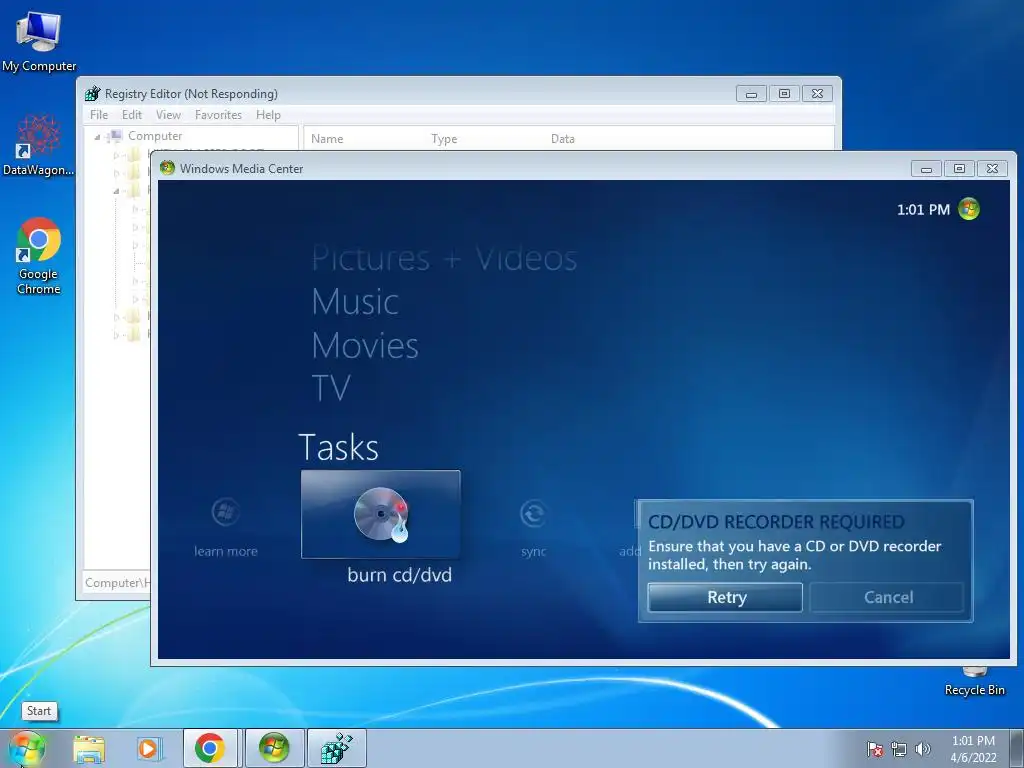Viewport: 1024px width, 768px height.
Task: Select the Tasks heading in Media Center
Action: tap(338, 447)
